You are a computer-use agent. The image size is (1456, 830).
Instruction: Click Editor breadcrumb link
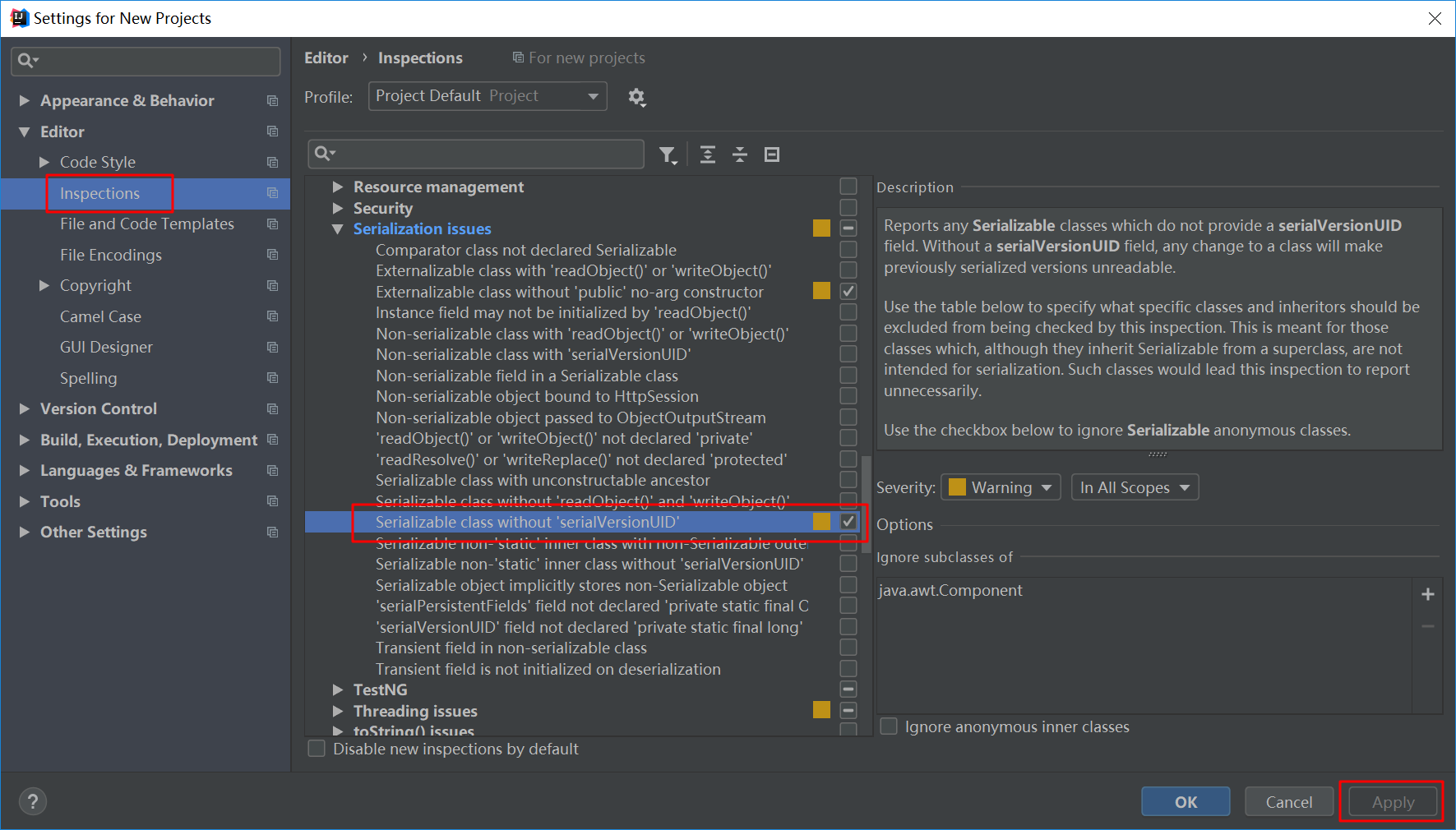(x=326, y=58)
